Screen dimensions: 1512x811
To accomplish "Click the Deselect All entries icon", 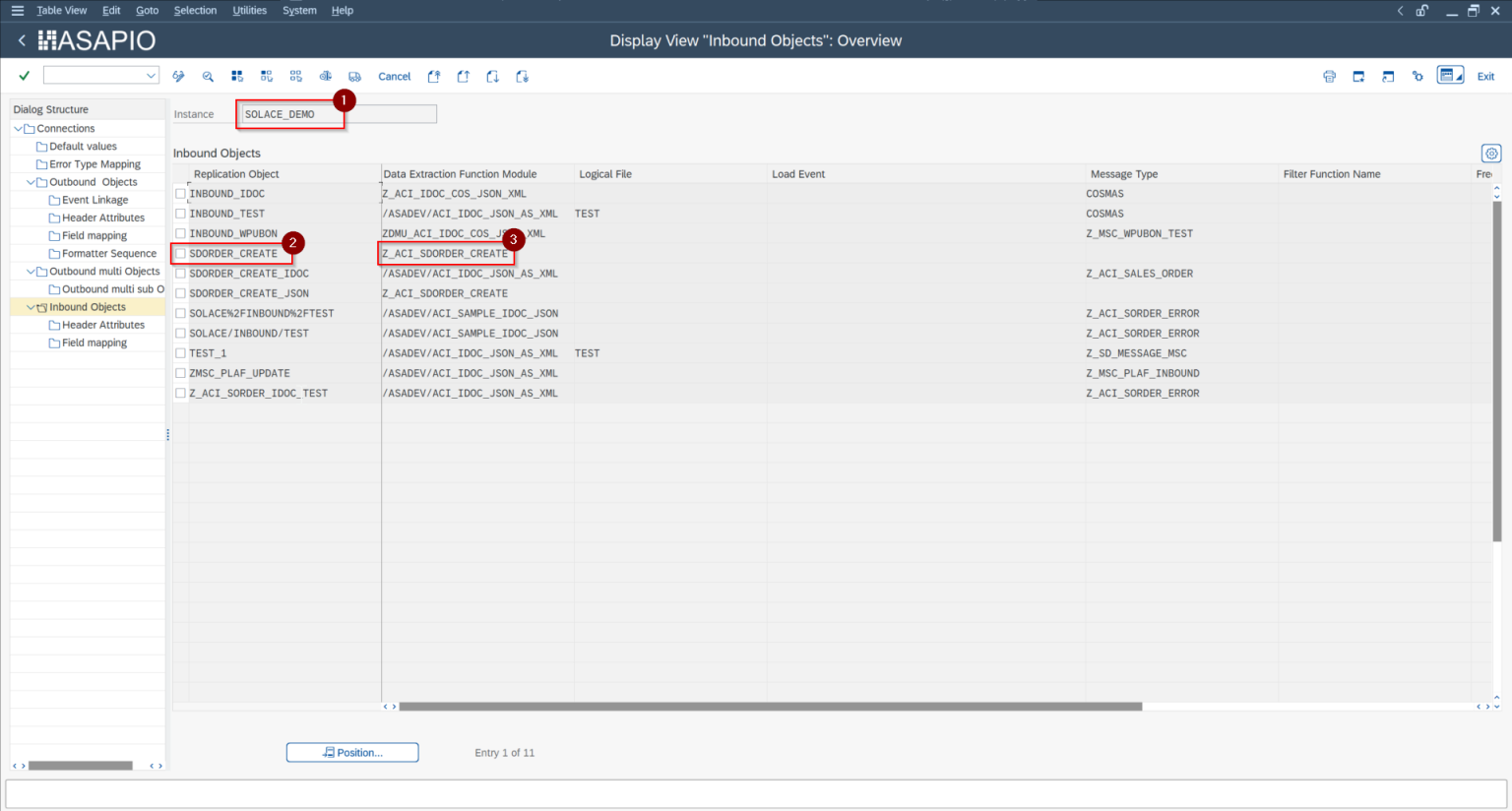I will click(295, 76).
